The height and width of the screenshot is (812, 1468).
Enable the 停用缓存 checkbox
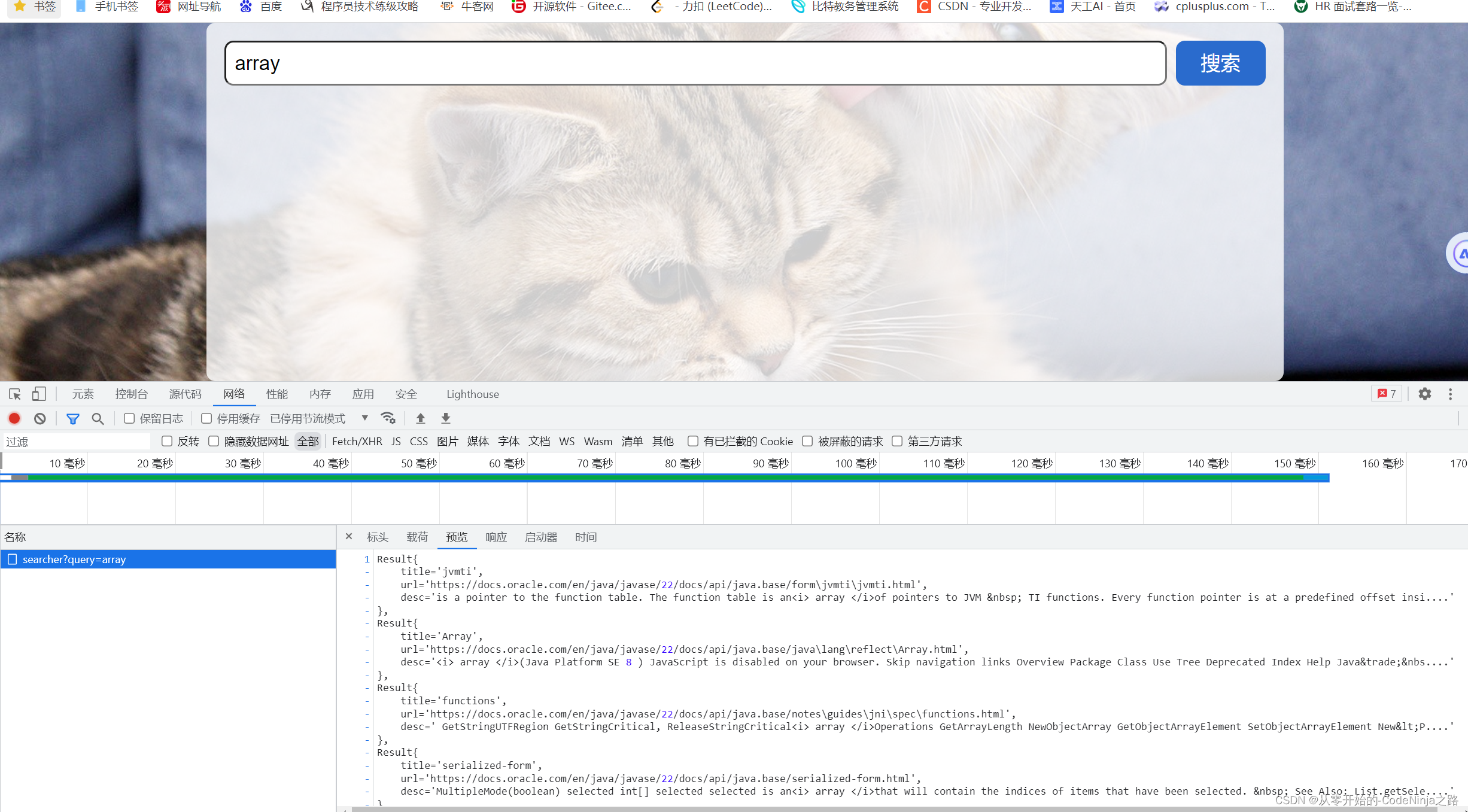206,418
